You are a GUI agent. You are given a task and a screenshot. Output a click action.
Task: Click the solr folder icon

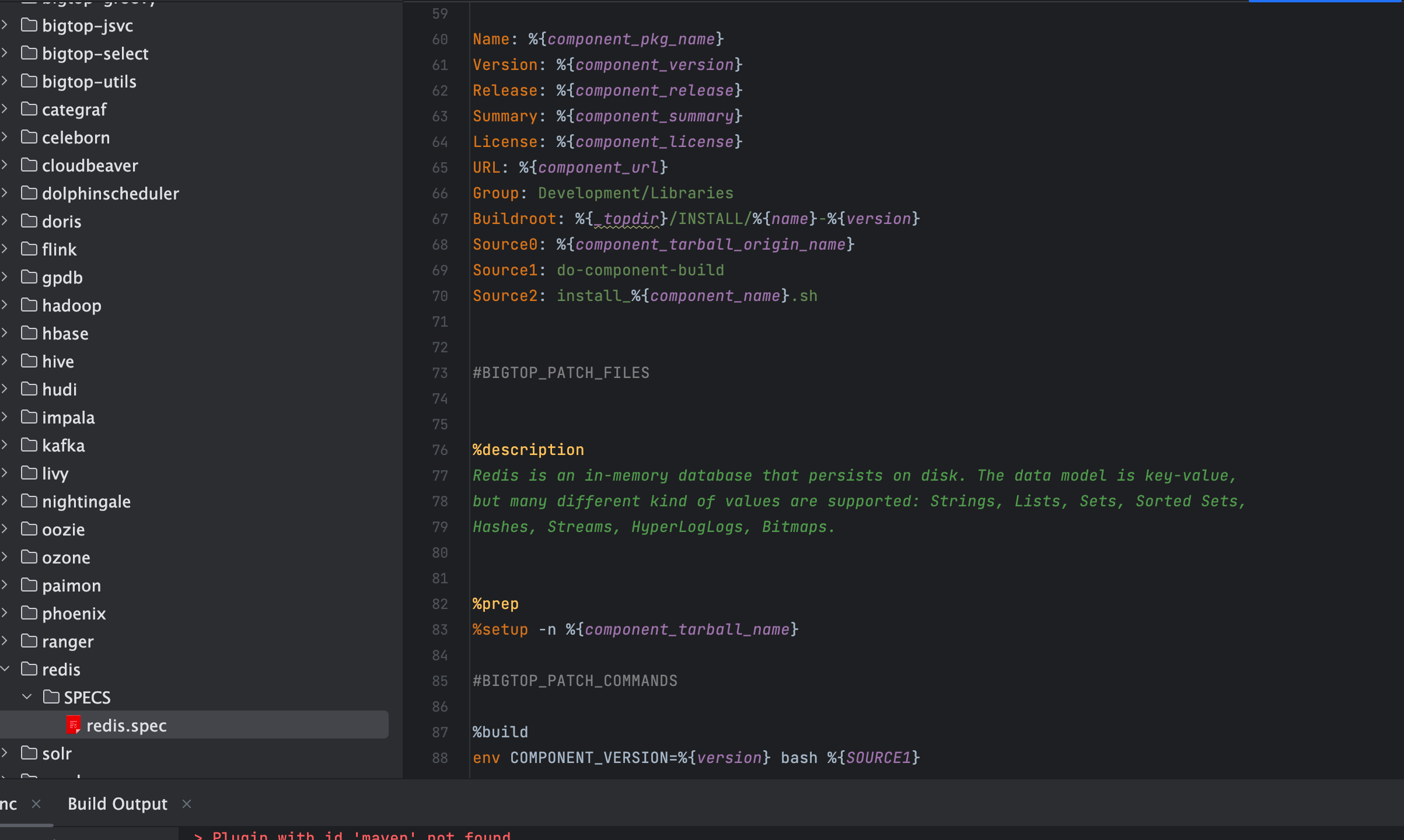pyautogui.click(x=29, y=753)
